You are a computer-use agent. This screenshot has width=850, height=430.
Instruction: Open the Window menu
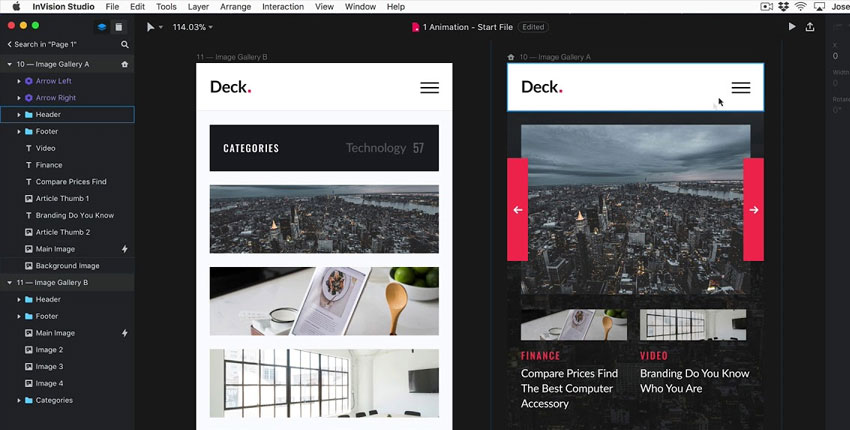tap(360, 7)
